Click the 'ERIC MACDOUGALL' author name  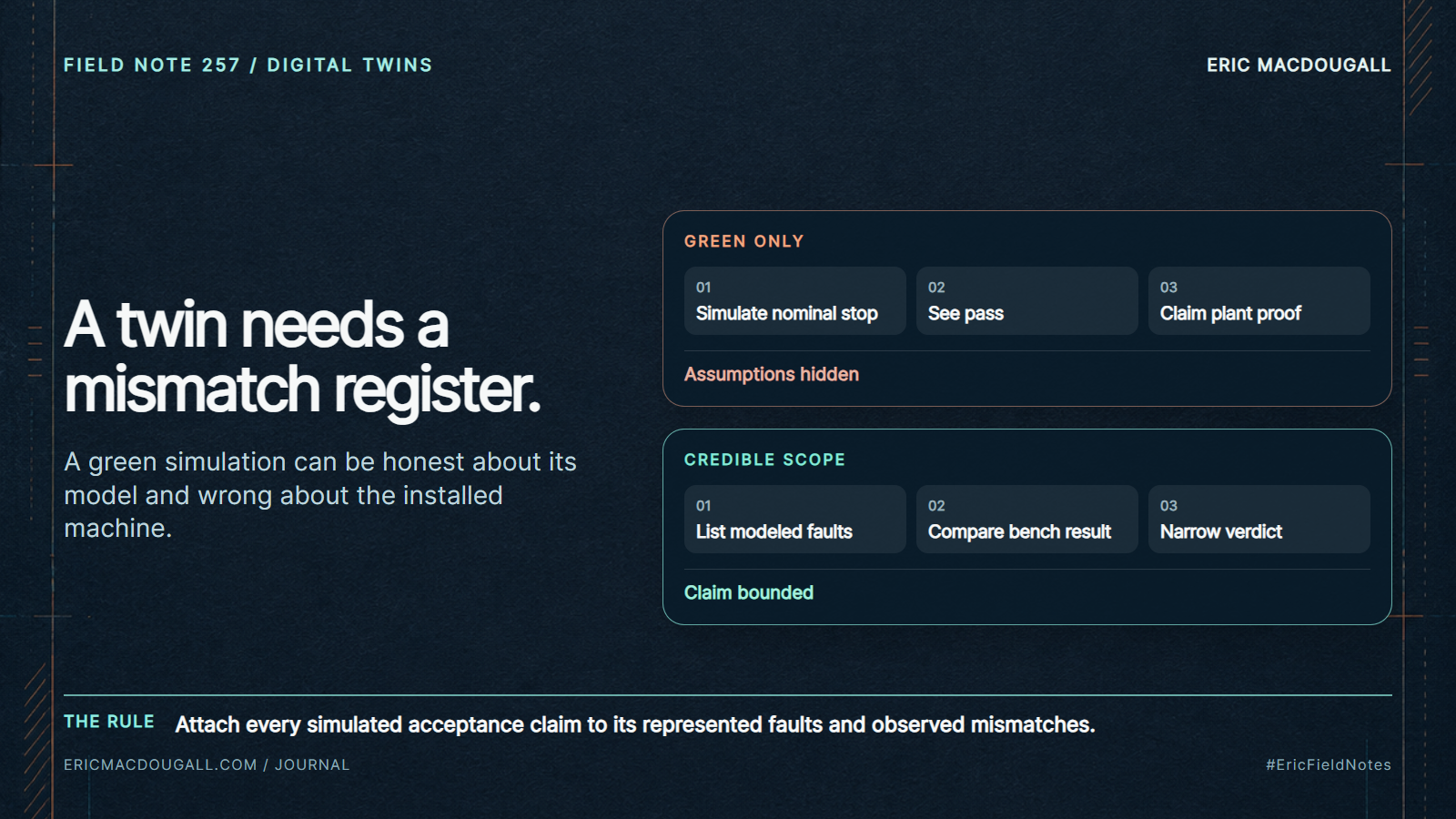pos(1299,65)
